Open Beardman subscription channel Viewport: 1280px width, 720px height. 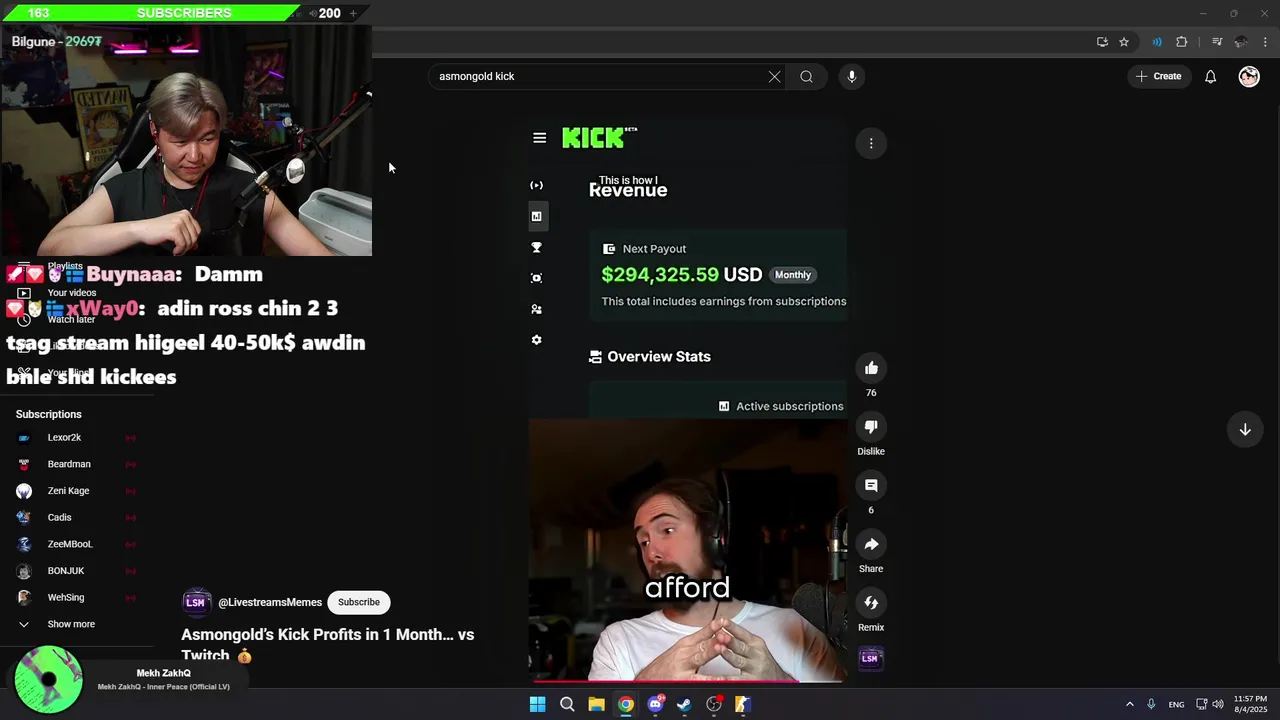coord(69,464)
